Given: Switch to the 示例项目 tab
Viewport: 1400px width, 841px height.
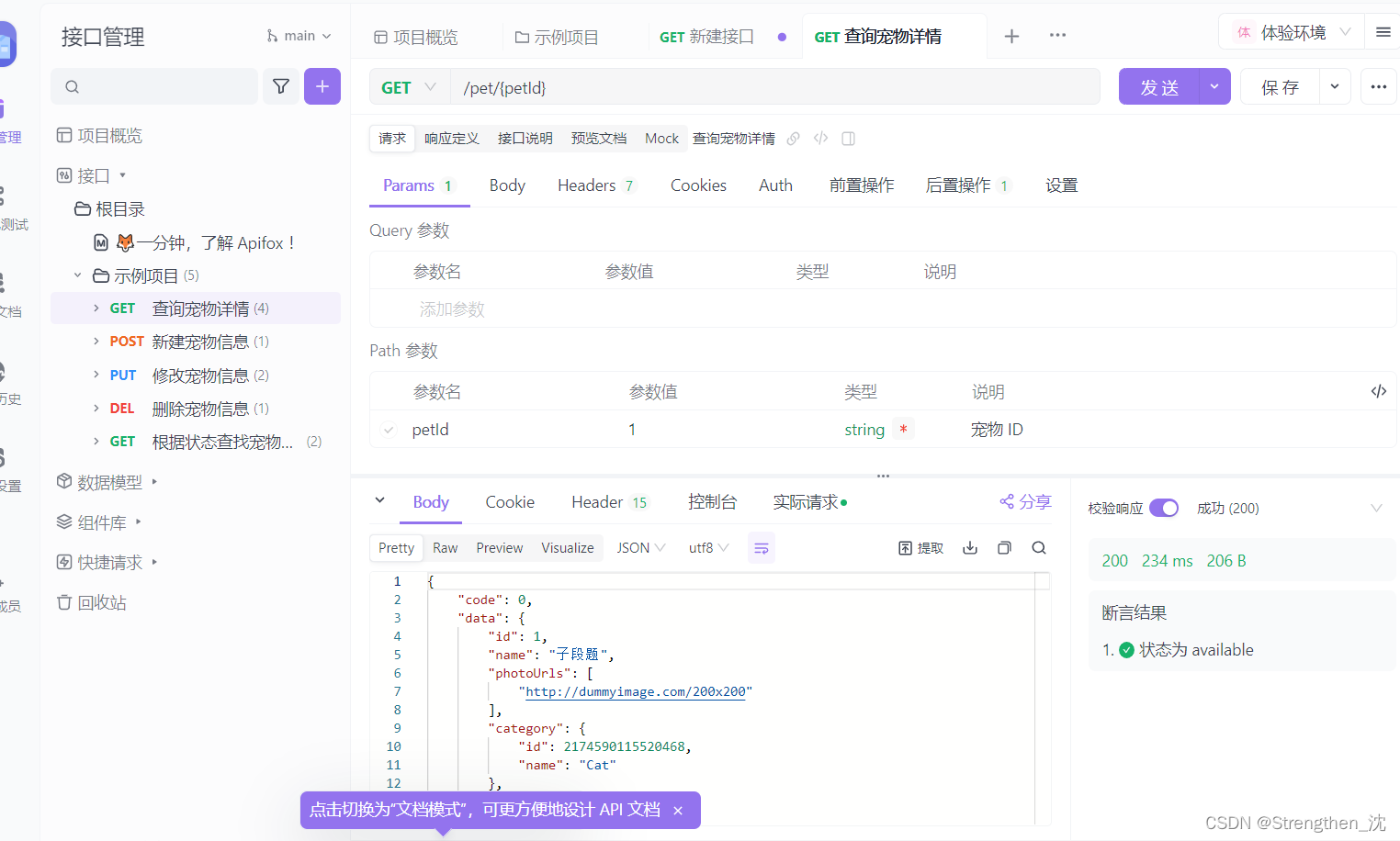Looking at the screenshot, I should coord(557,37).
